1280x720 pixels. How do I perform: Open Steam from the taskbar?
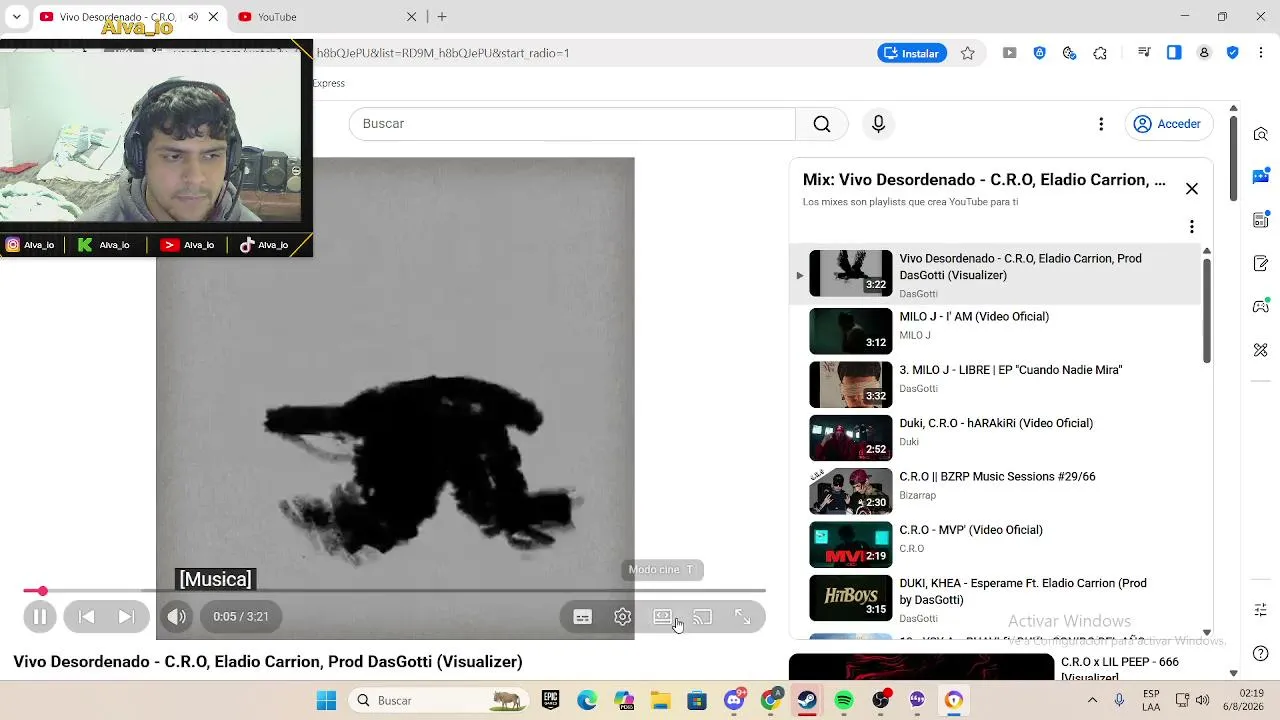807,701
